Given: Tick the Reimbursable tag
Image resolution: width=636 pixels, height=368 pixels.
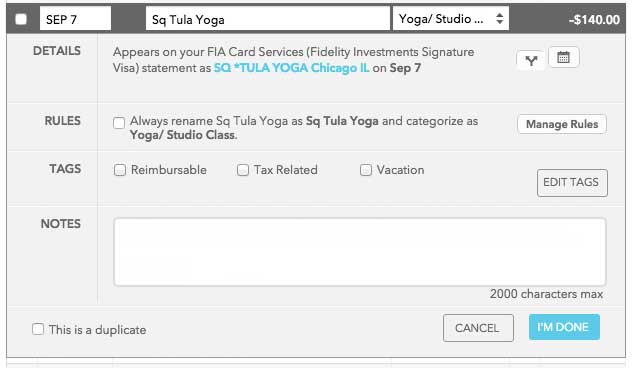Looking at the screenshot, I should [120, 170].
